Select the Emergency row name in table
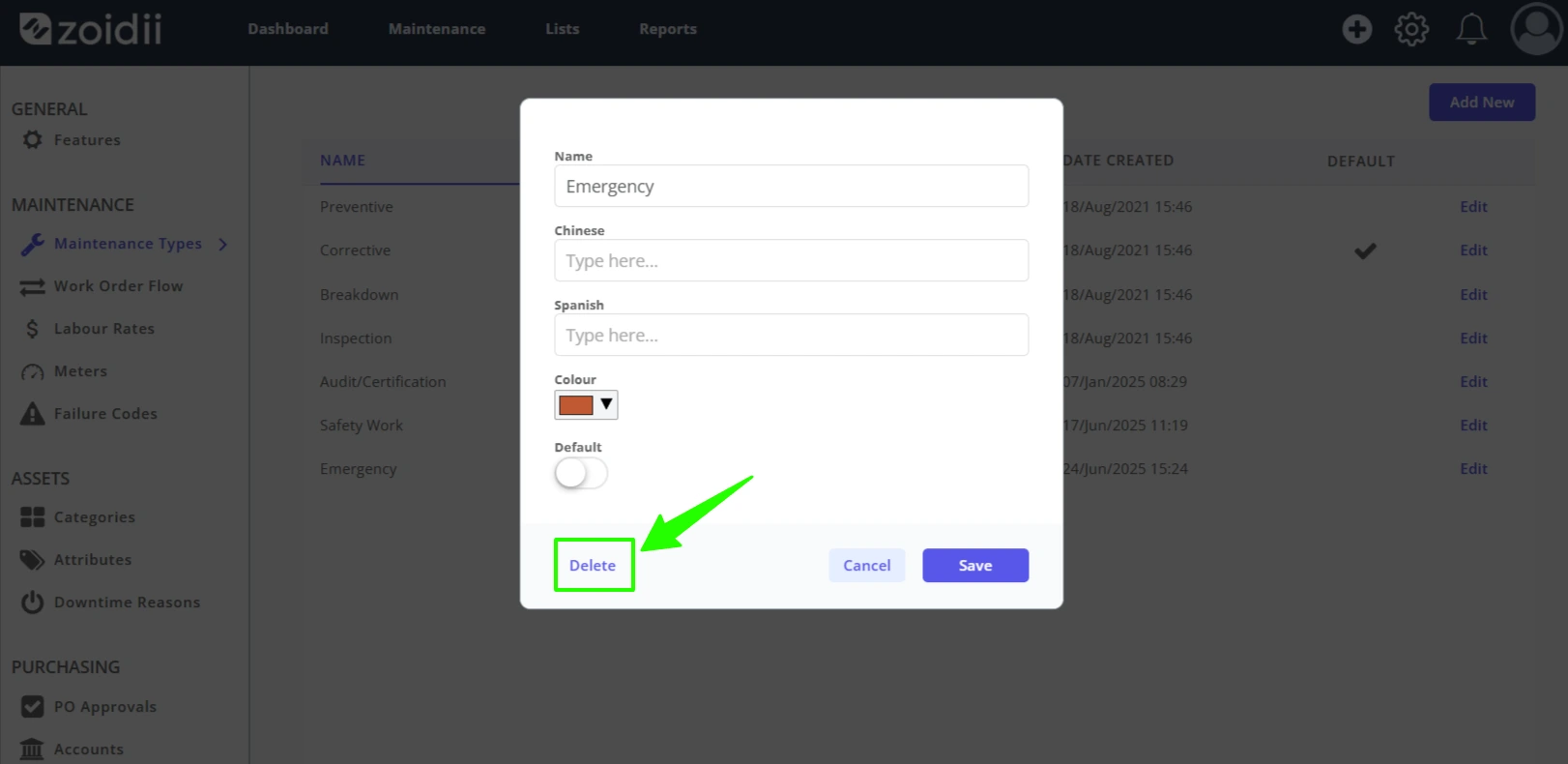This screenshot has height=764, width=1568. (359, 469)
